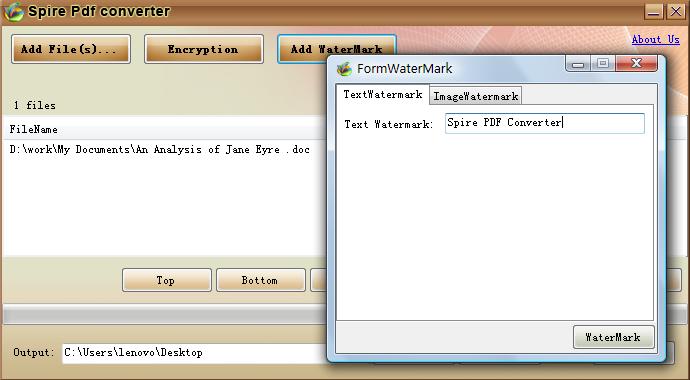
Task: Click the FormWaterMark dialog logo icon
Action: pos(345,69)
